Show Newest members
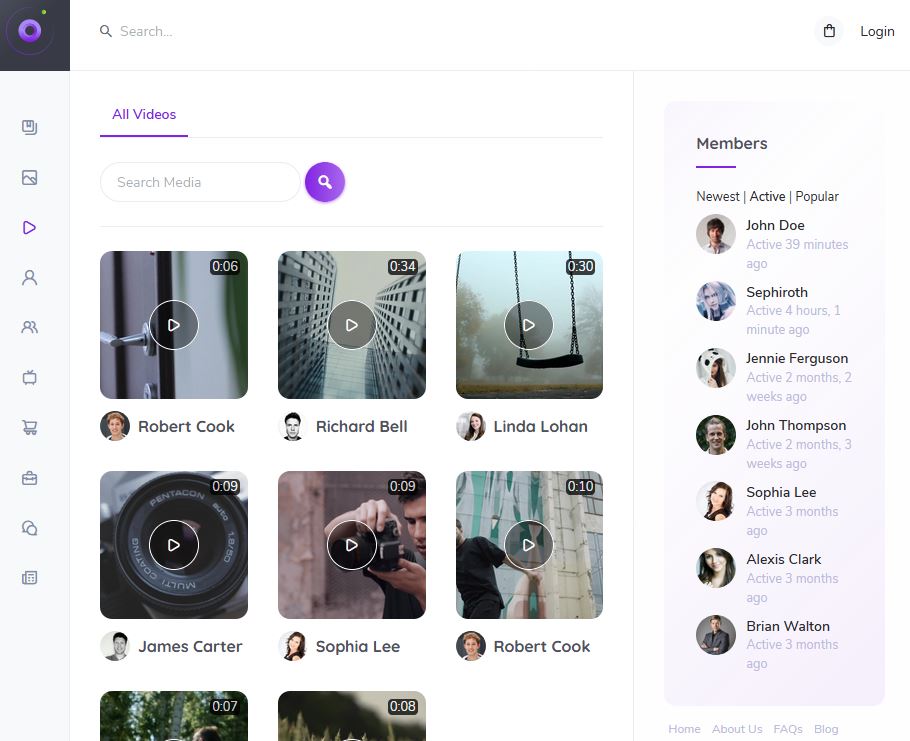910x741 pixels. pos(718,196)
